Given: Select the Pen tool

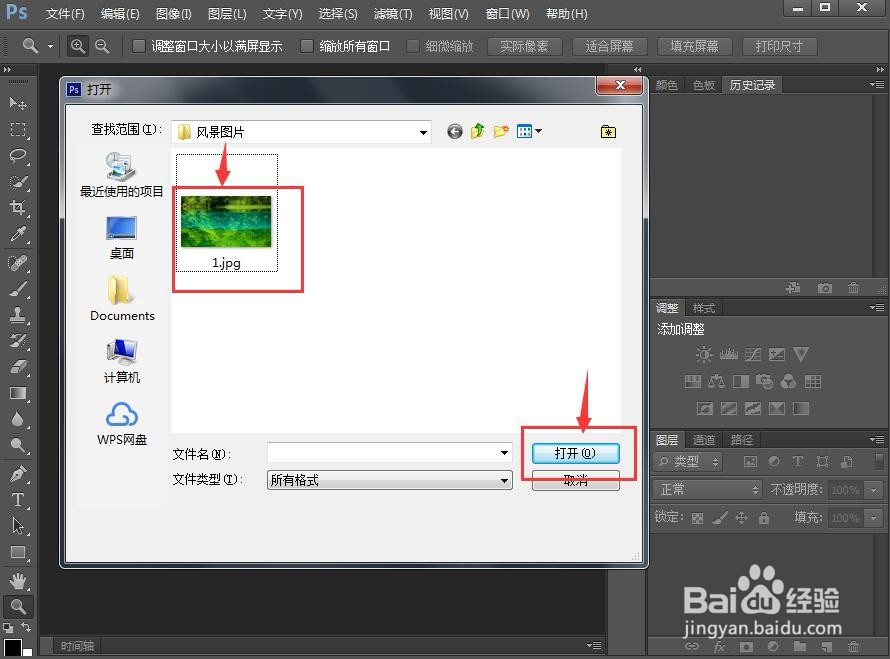Looking at the screenshot, I should pos(18,473).
